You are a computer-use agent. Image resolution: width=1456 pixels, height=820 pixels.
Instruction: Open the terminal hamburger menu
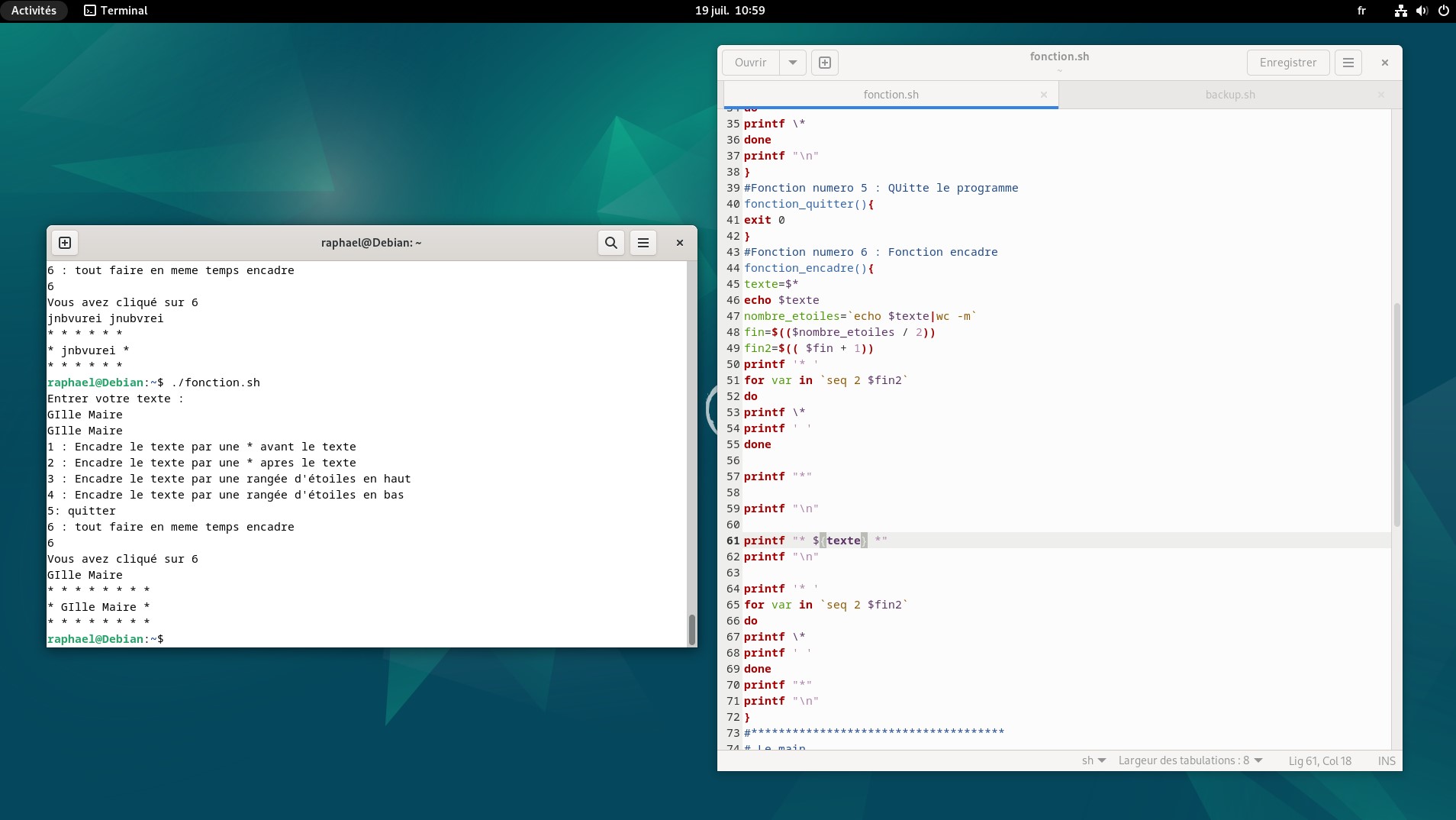(643, 243)
